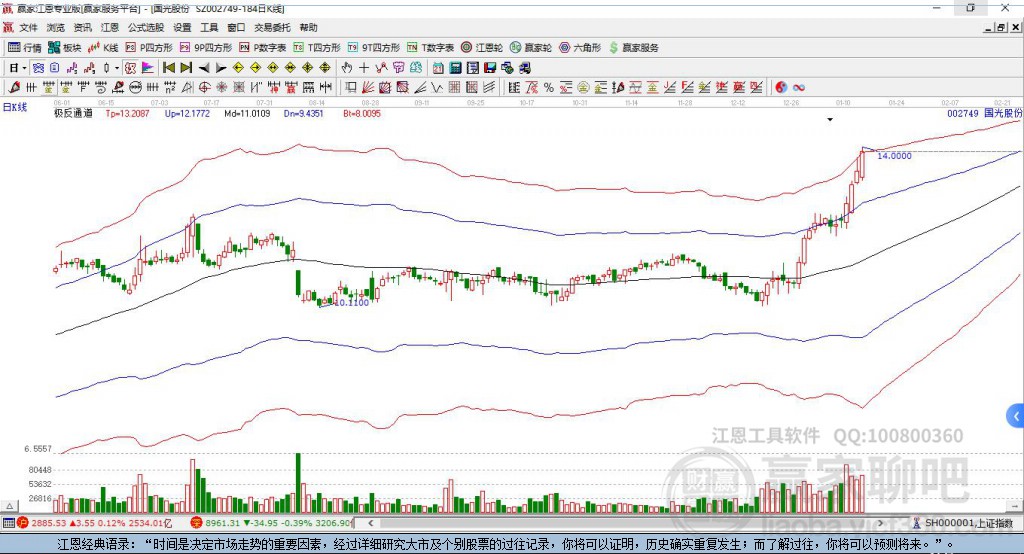This screenshot has height=554, width=1024.
Task: Toggle the highlighted blue grid chart icon
Action: (x=38, y=67)
